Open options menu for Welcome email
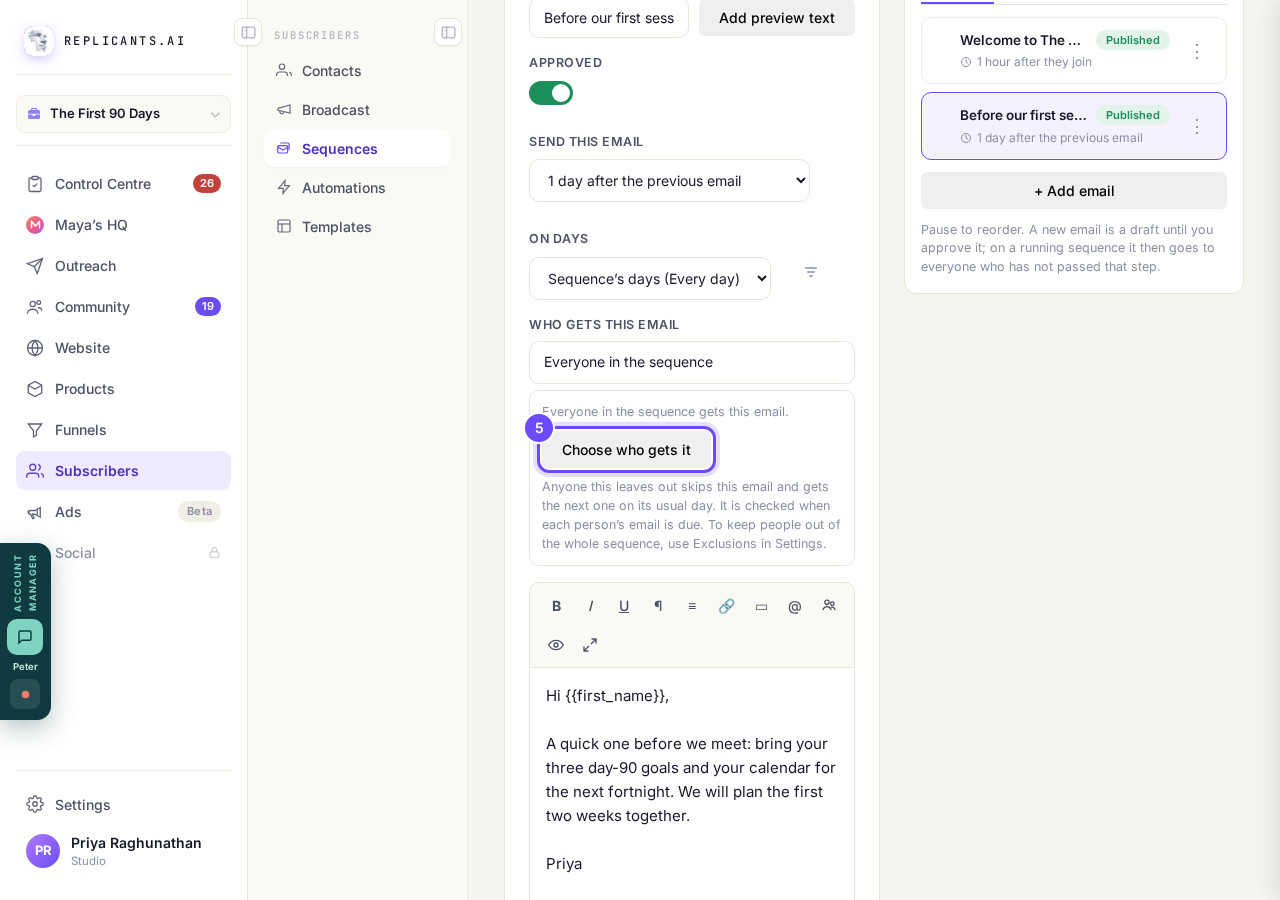 [x=1197, y=51]
